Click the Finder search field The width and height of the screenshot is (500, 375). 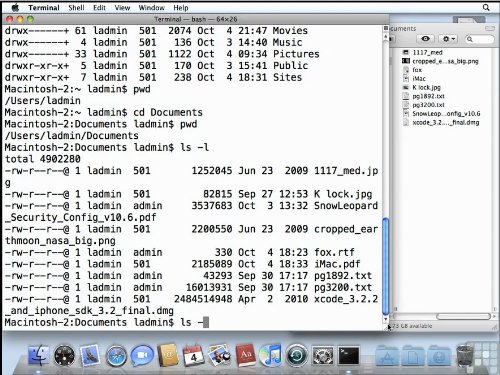479,39
